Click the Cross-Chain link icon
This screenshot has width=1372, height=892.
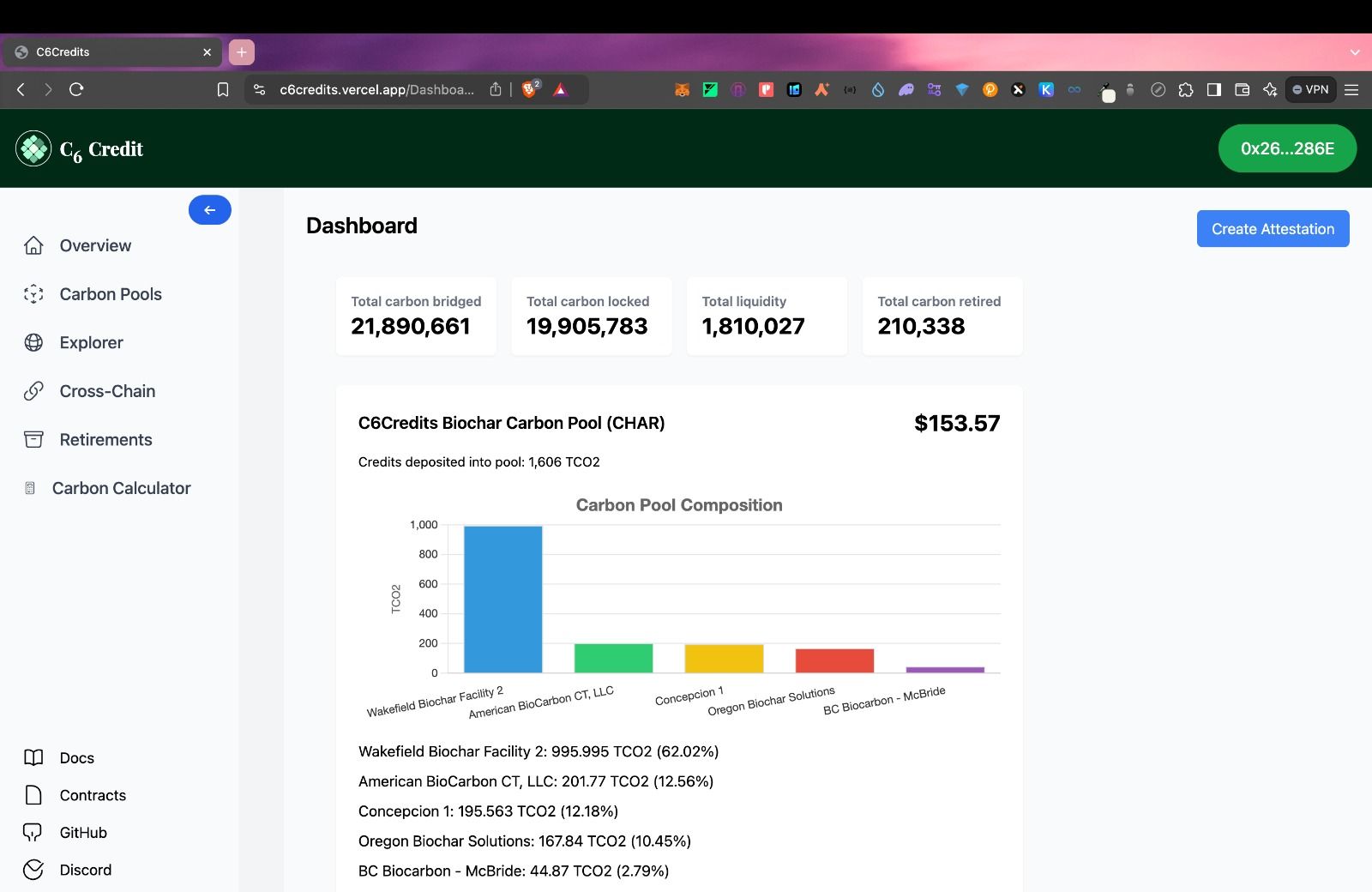(33, 391)
